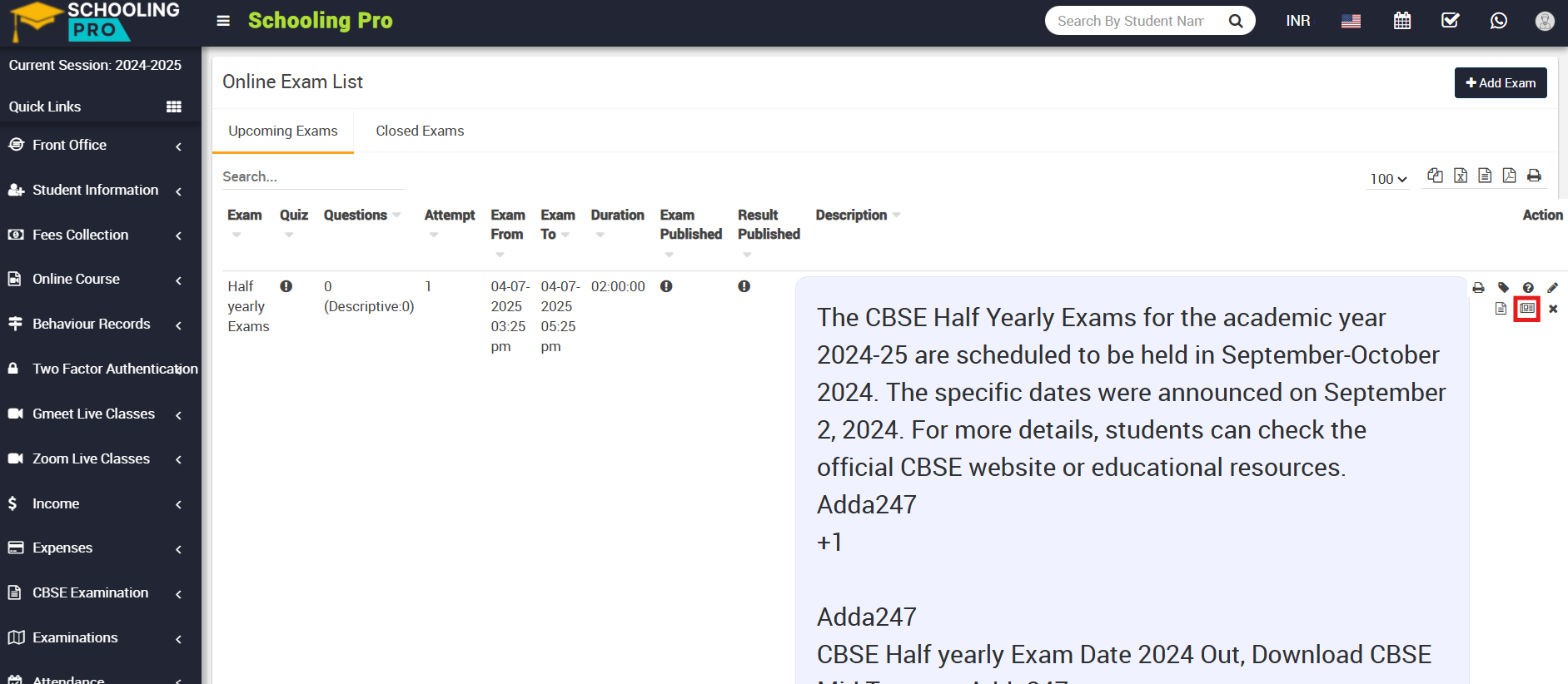Expand the Zoom Live Classes sidebar menu

pyautogui.click(x=100, y=459)
